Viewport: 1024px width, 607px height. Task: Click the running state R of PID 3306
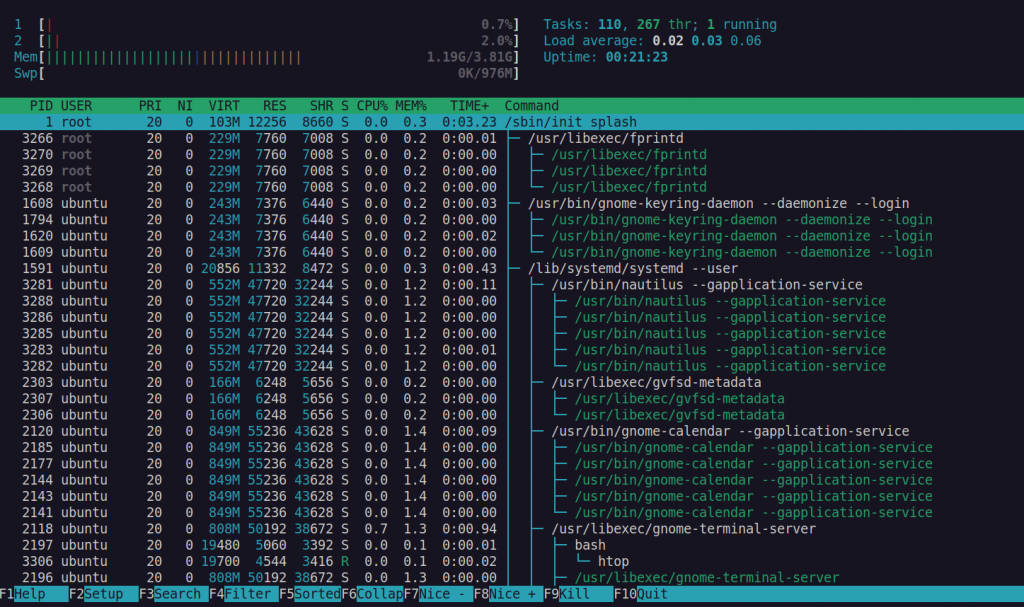pos(344,562)
